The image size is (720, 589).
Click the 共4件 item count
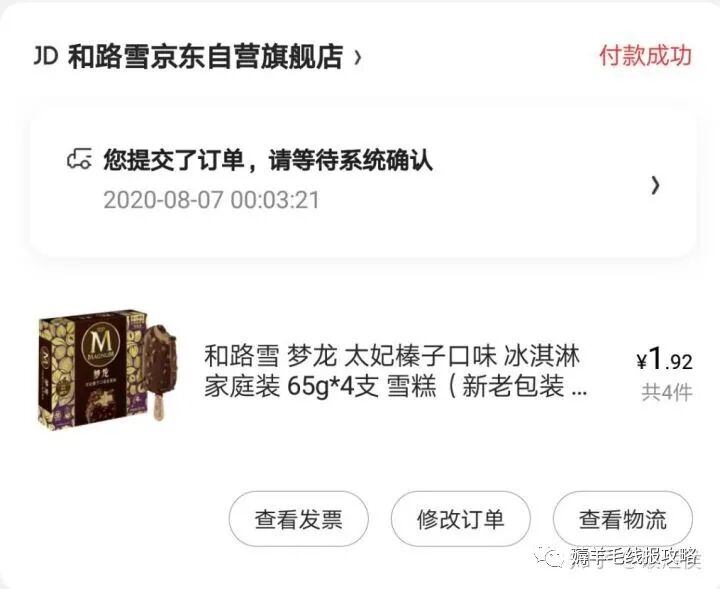click(x=667, y=393)
